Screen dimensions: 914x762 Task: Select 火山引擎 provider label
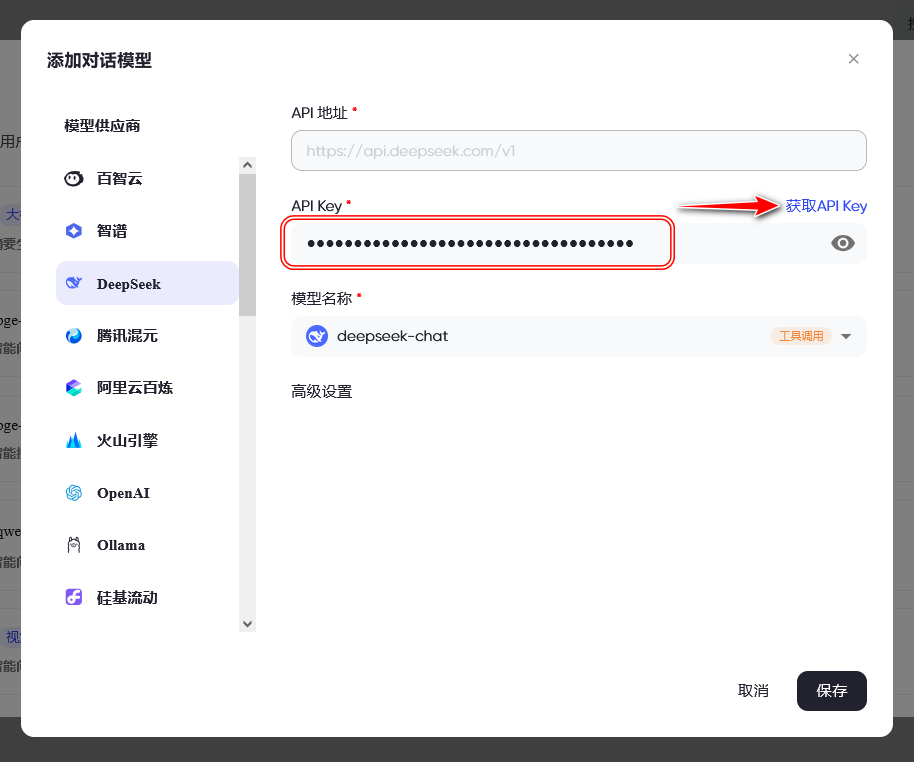click(127, 440)
